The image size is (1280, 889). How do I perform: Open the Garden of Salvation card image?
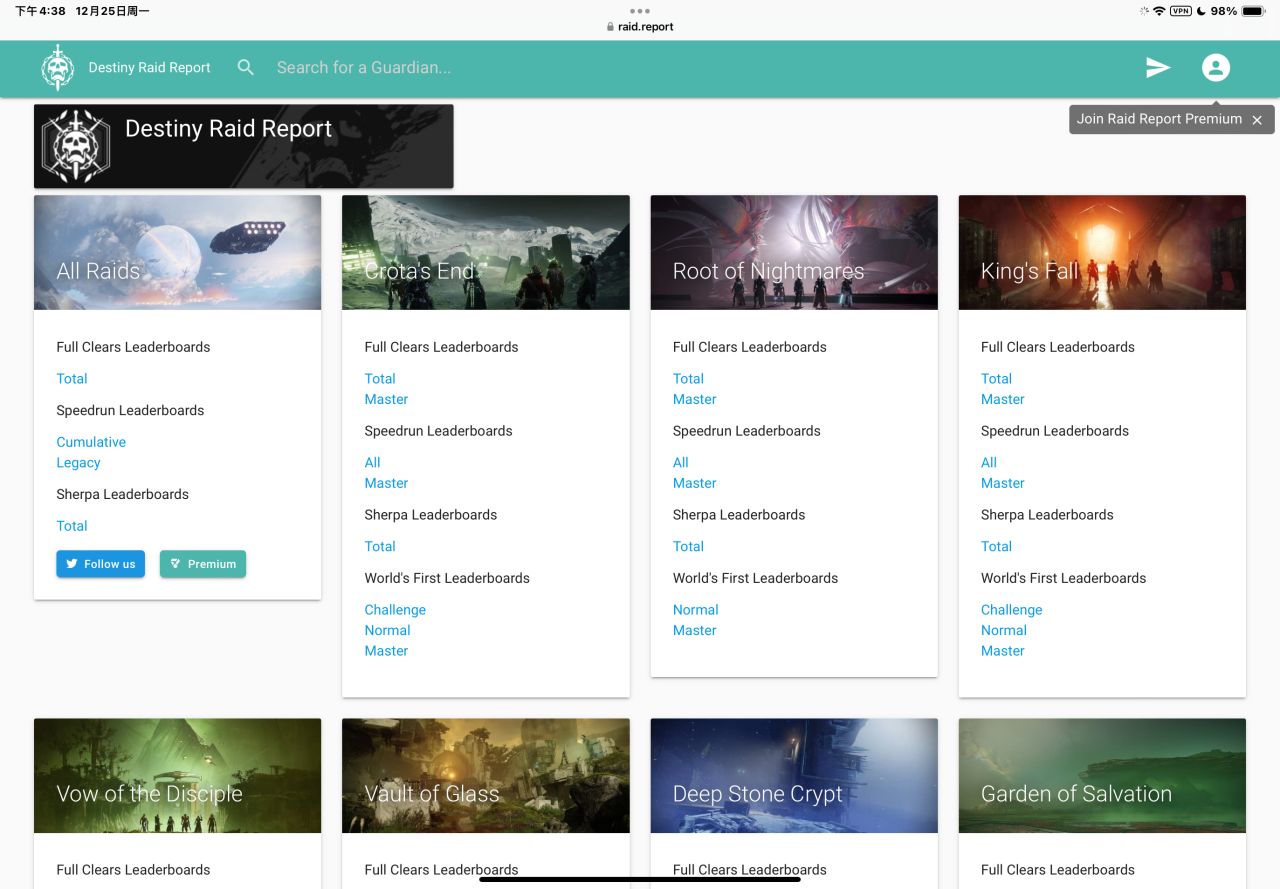(1102, 775)
